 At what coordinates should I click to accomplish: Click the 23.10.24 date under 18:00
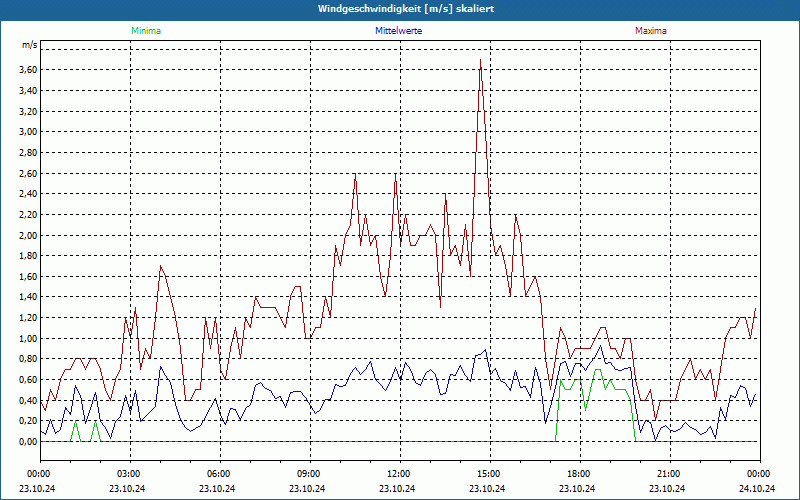577,488
